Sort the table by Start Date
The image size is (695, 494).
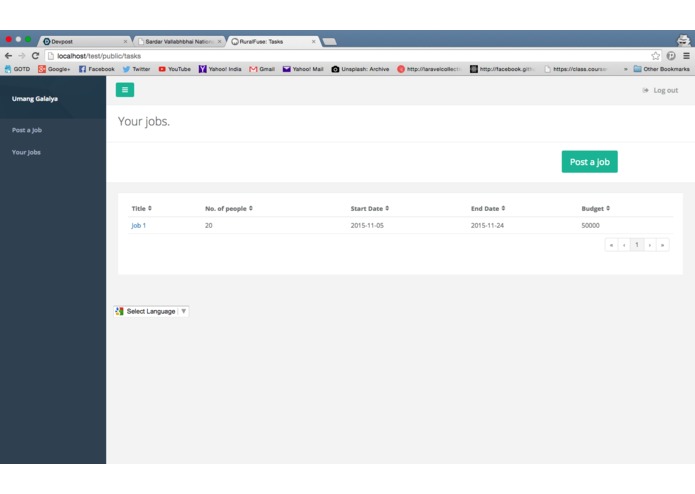(370, 208)
